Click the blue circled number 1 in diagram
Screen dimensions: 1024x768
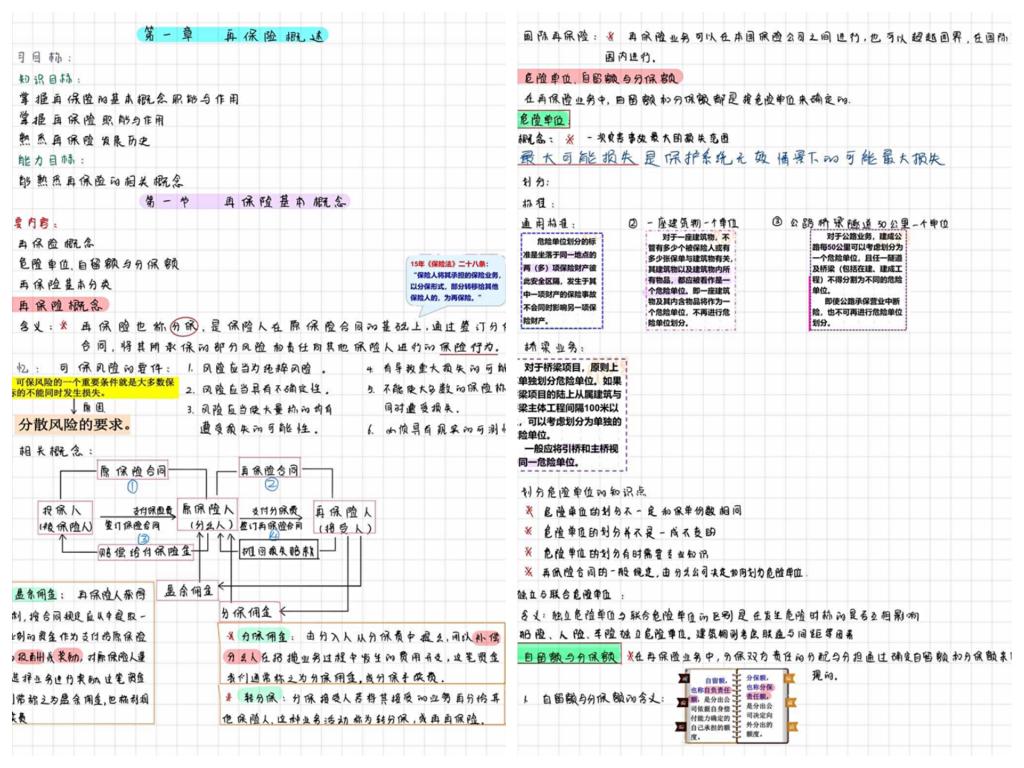(132, 487)
